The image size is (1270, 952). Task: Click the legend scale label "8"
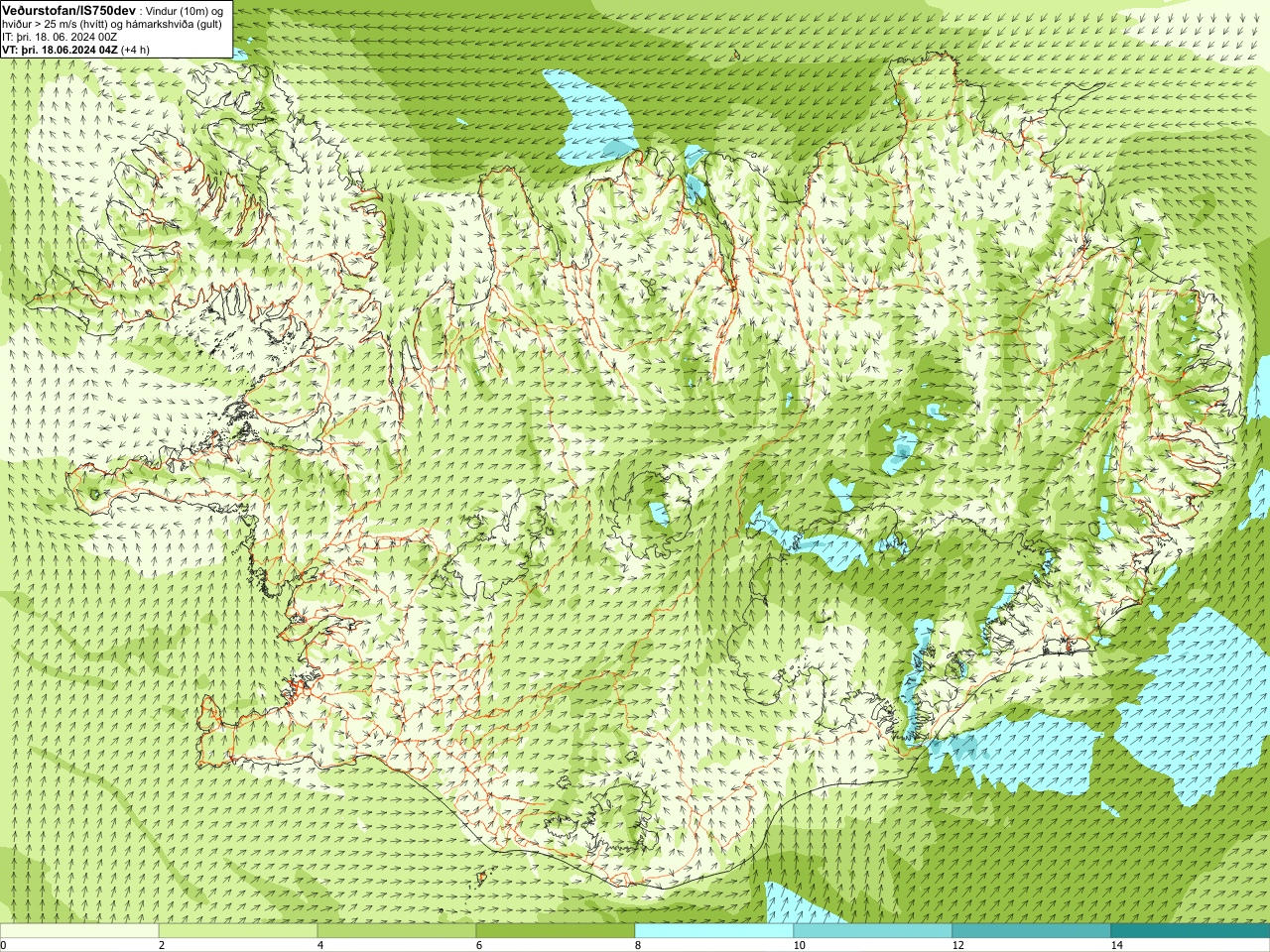[x=638, y=945]
